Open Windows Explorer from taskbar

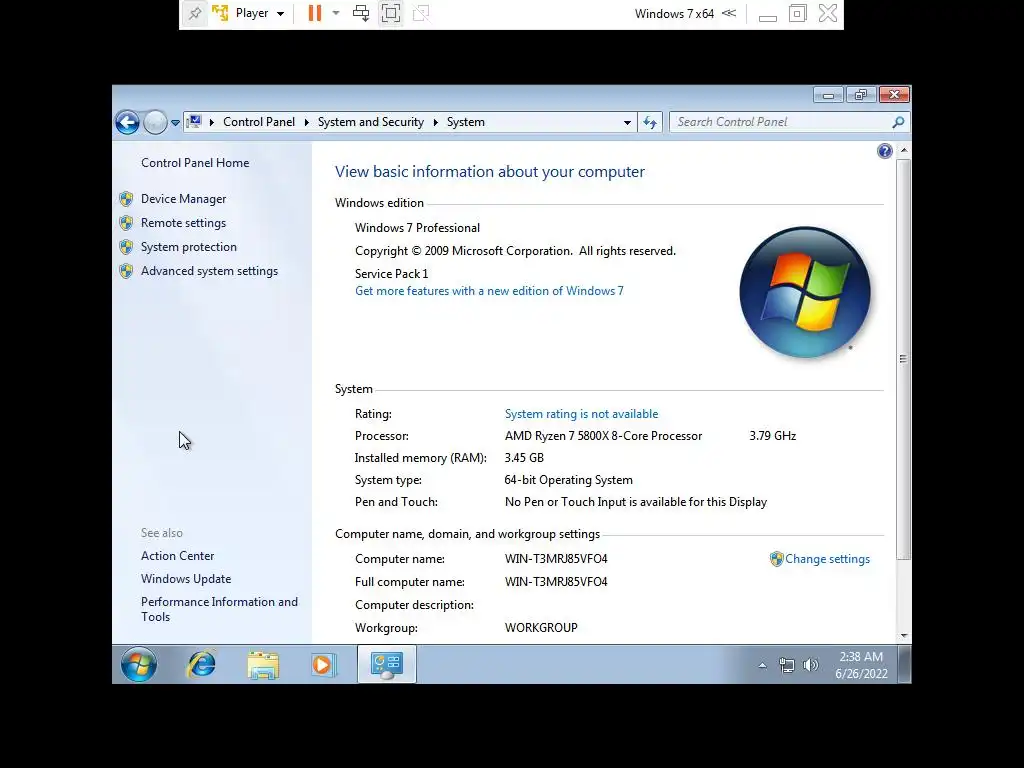click(263, 665)
